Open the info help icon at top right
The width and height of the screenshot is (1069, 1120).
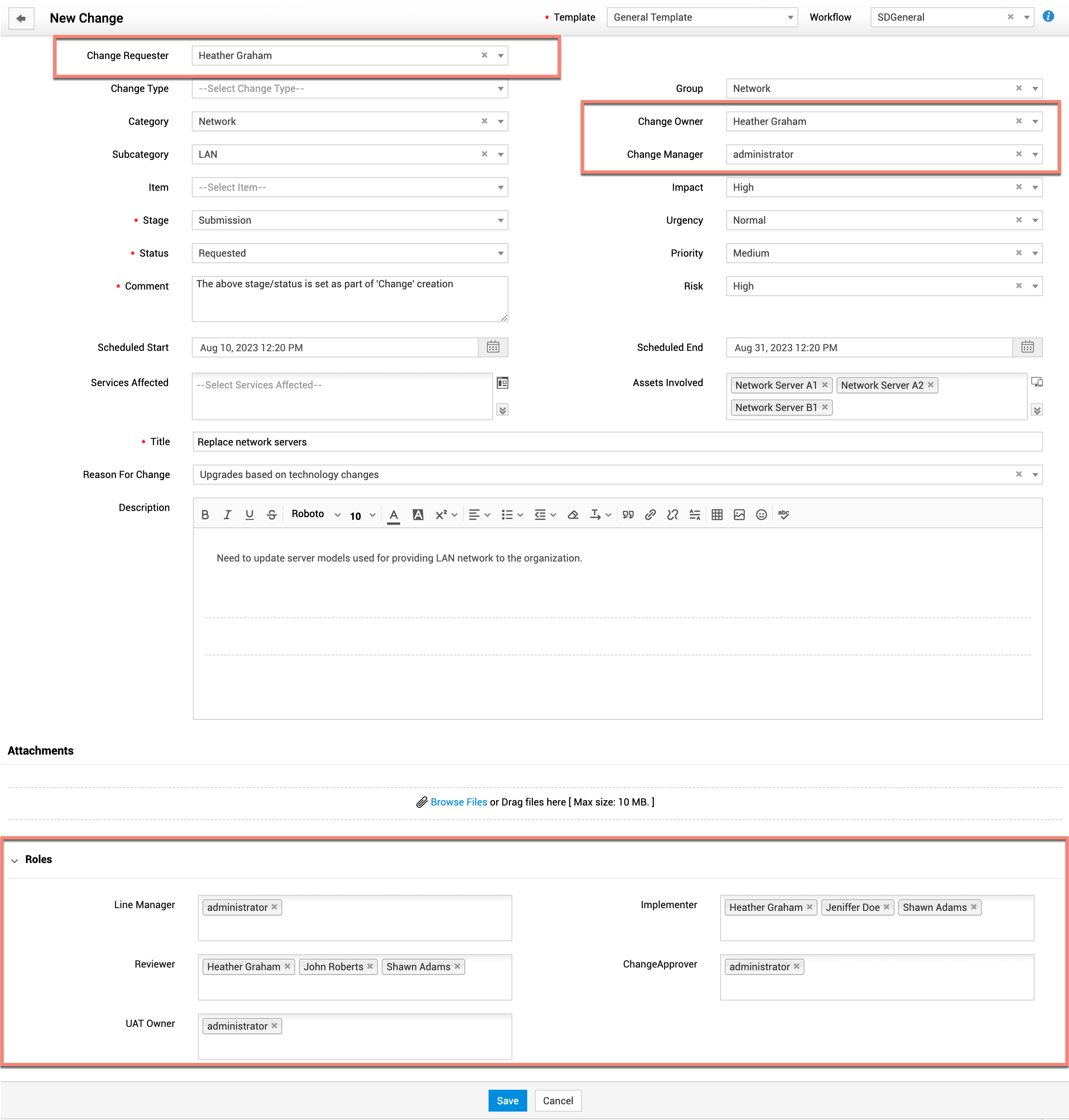pyautogui.click(x=1048, y=16)
